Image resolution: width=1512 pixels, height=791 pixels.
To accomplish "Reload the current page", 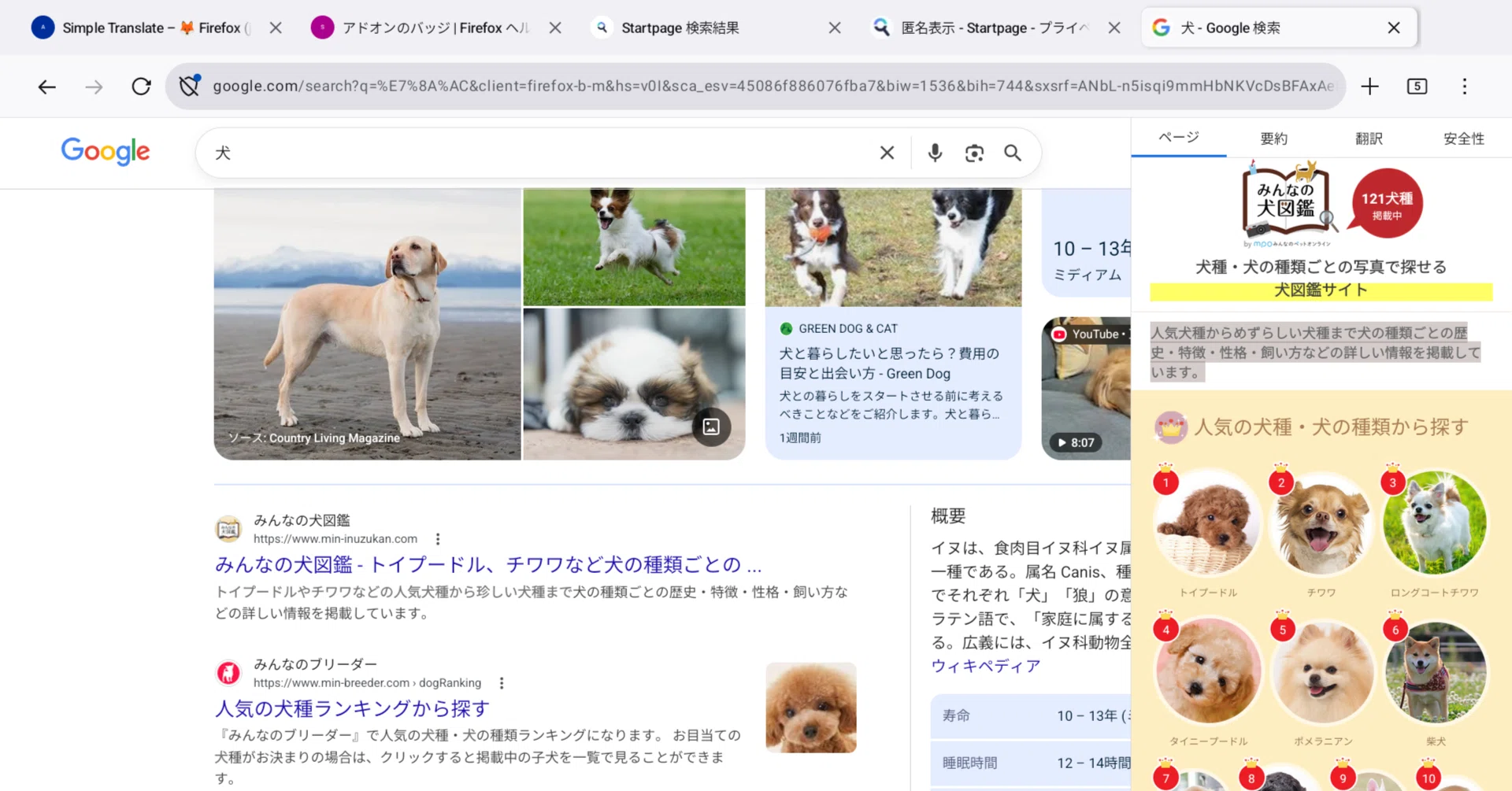I will point(141,87).
